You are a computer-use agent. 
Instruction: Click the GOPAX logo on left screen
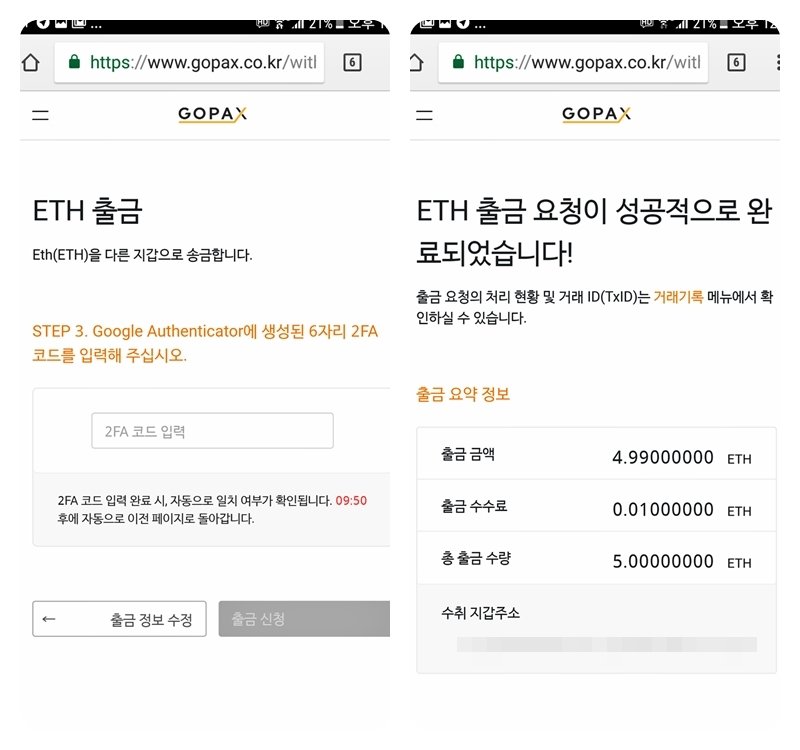(x=212, y=114)
